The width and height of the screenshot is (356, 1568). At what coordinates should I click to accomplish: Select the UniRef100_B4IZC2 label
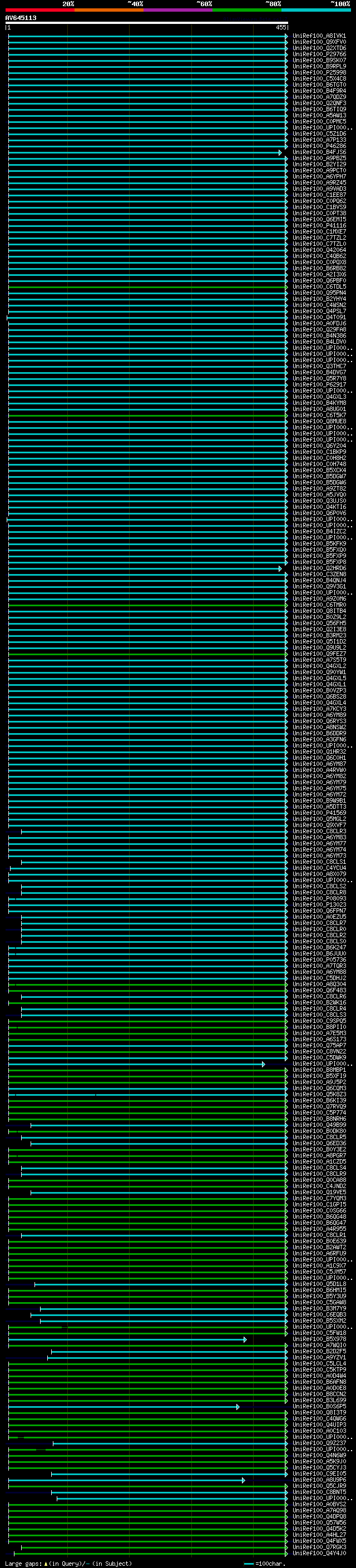pos(319,531)
